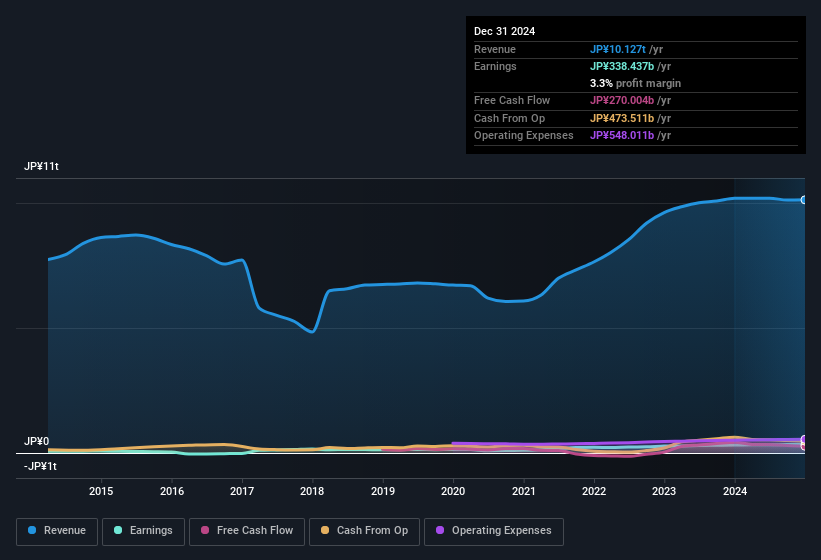Image resolution: width=821 pixels, height=560 pixels.
Task: Click the 2019 x-axis year label
Action: tap(383, 491)
